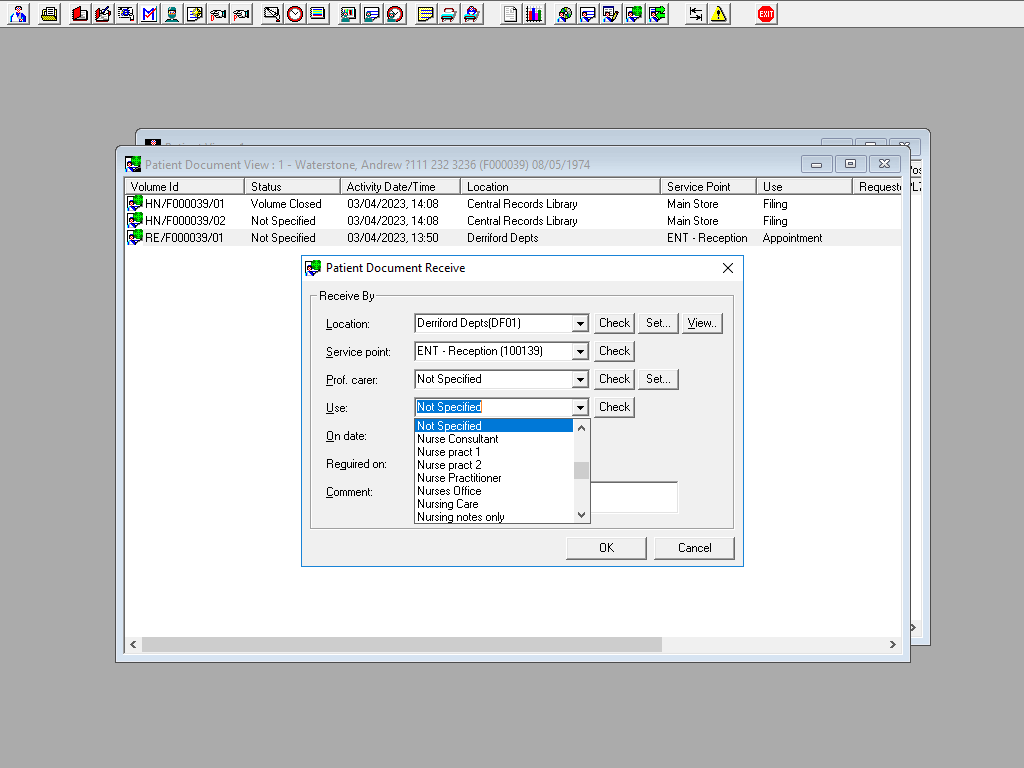
Task: Open the bar chart toolbar icon
Action: pyautogui.click(x=534, y=14)
